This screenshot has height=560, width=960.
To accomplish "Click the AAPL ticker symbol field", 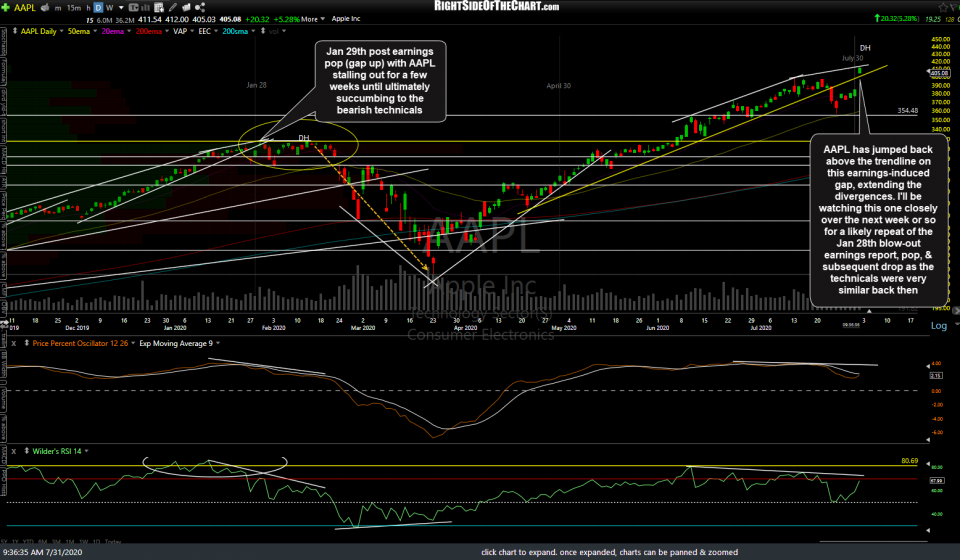I will coord(24,8).
